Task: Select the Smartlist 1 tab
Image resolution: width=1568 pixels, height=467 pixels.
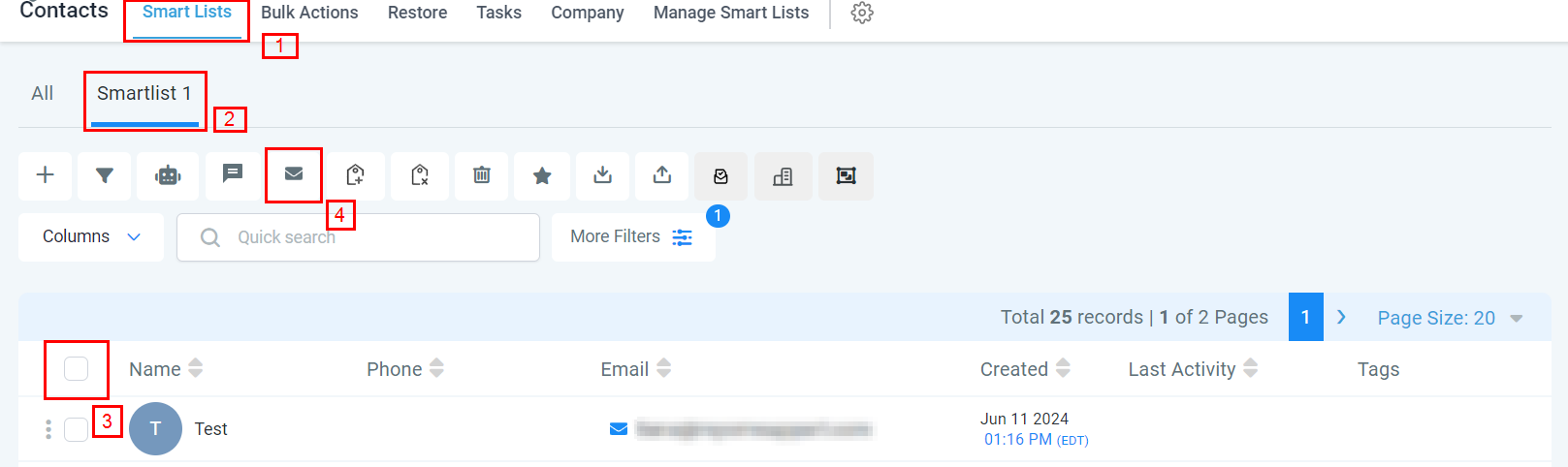Action: [144, 94]
